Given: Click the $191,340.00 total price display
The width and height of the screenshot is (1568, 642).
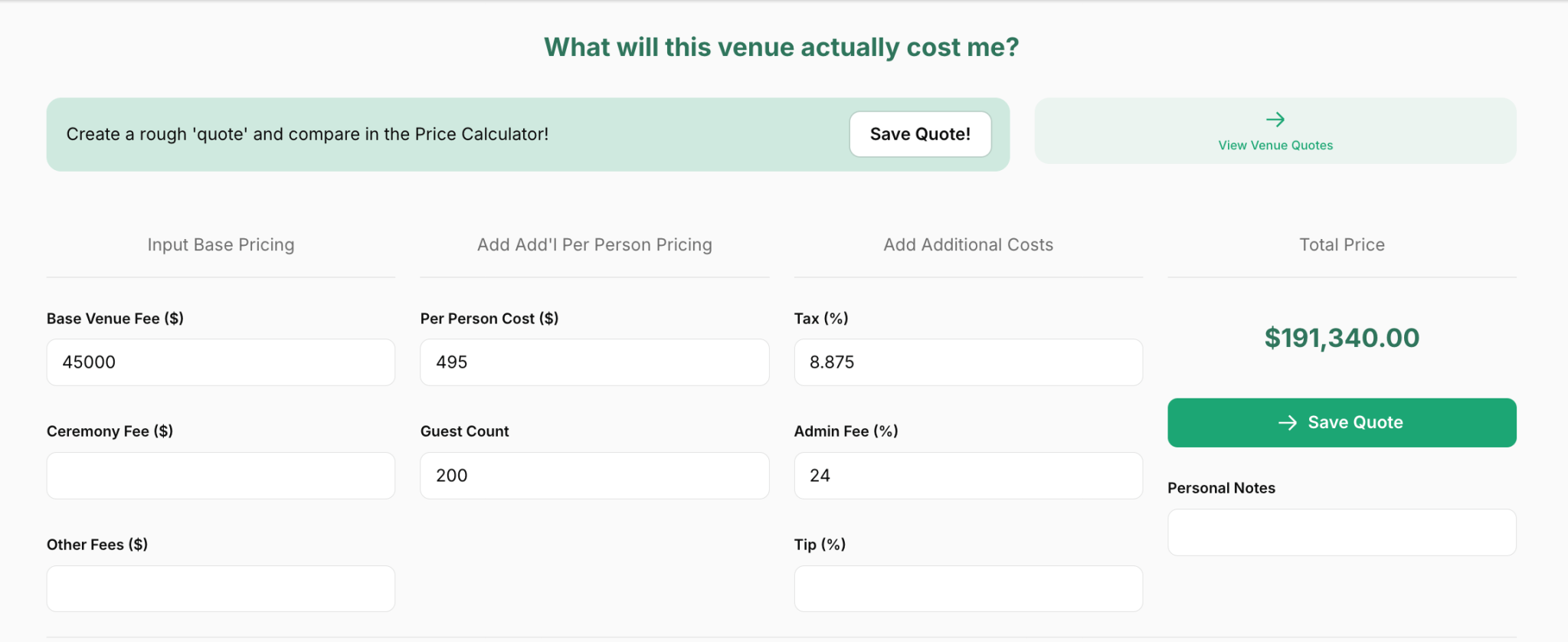Looking at the screenshot, I should (1341, 338).
